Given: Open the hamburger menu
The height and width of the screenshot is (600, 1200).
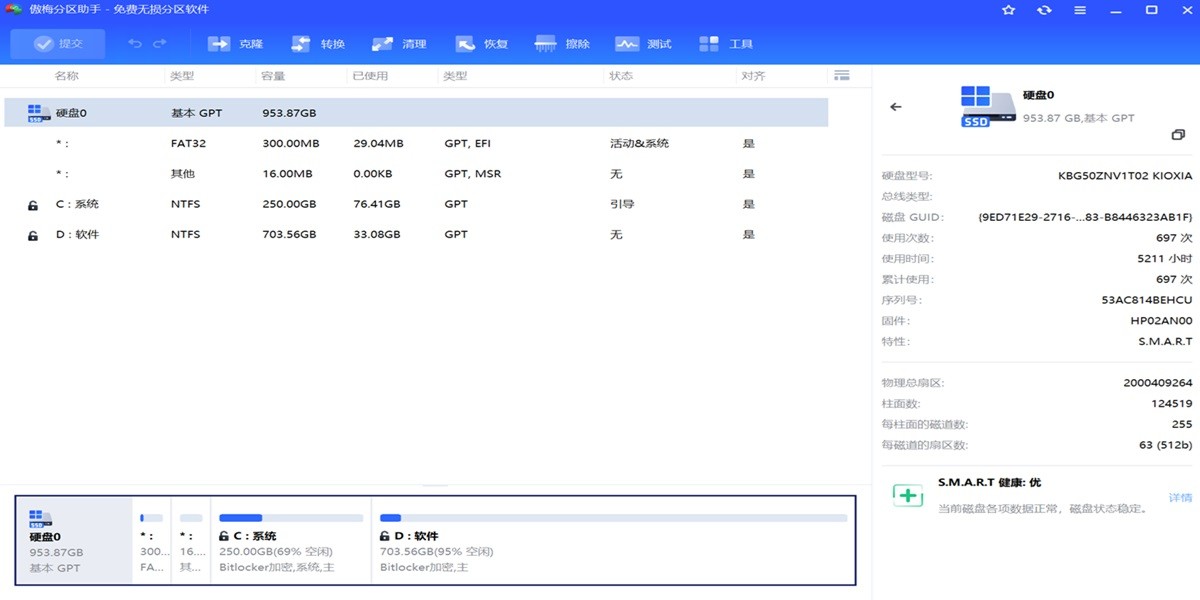Looking at the screenshot, I should click(1080, 9).
